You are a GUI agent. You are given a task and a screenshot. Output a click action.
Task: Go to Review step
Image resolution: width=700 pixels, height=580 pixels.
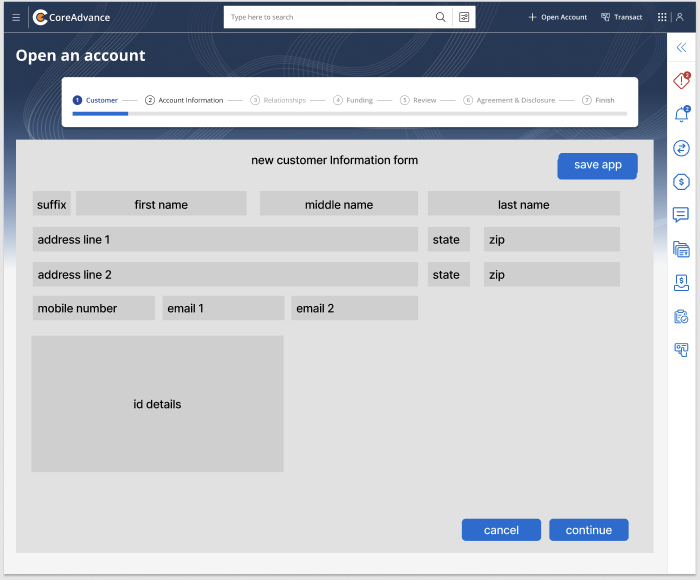pos(418,100)
